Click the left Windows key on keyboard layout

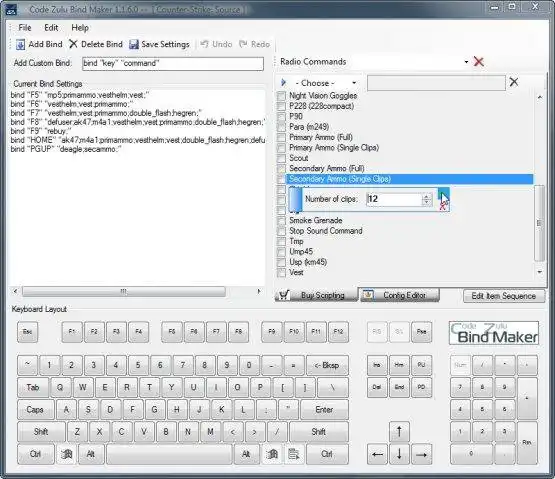coord(66,454)
